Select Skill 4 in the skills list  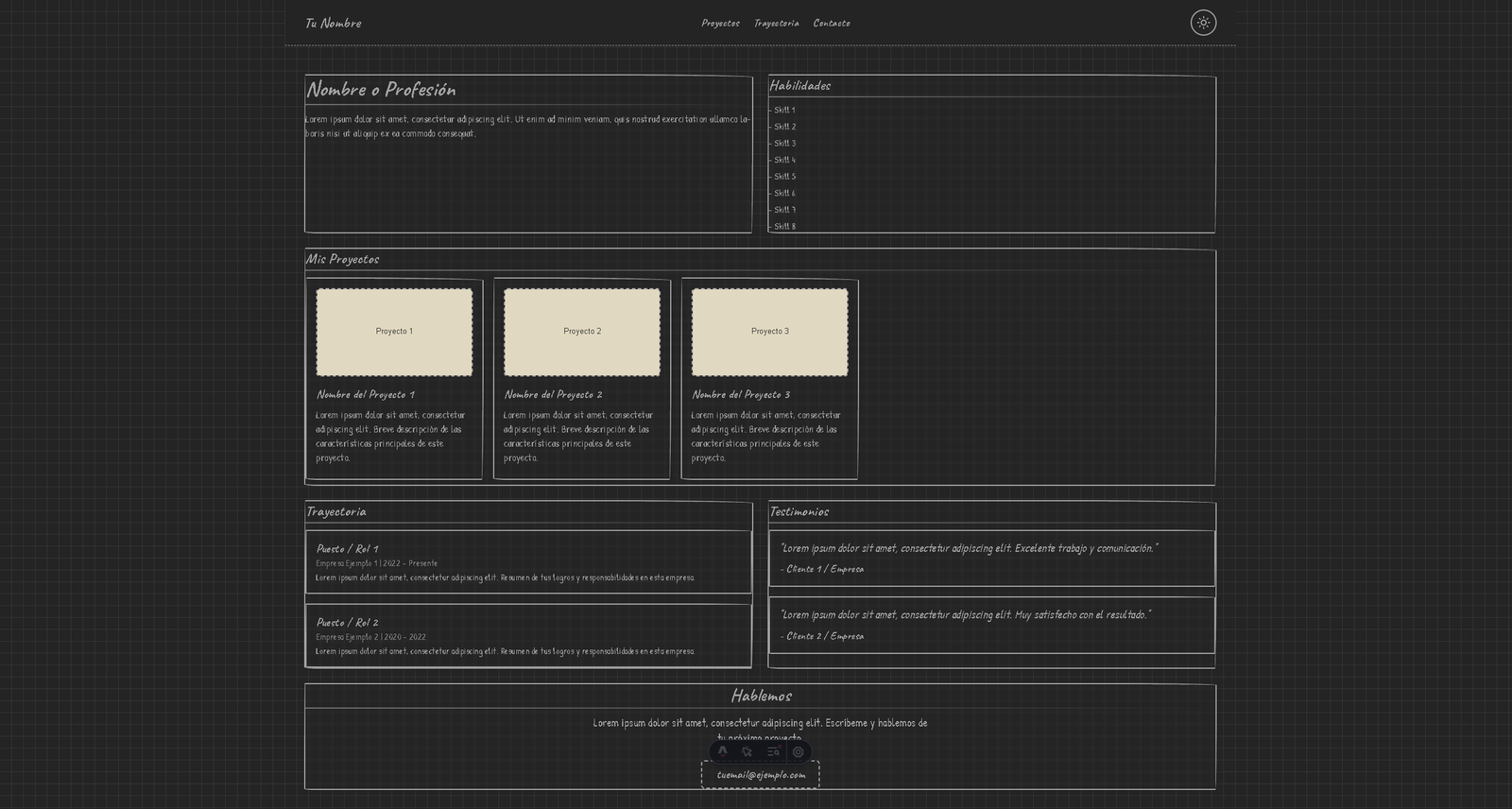(782, 160)
